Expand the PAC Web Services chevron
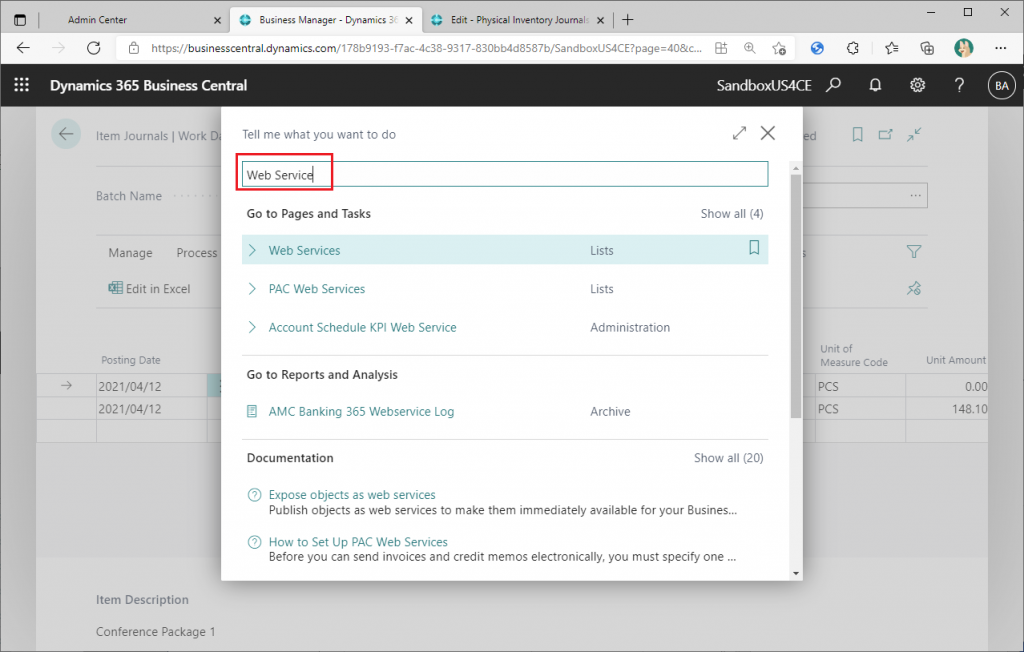1024x652 pixels. (x=252, y=289)
